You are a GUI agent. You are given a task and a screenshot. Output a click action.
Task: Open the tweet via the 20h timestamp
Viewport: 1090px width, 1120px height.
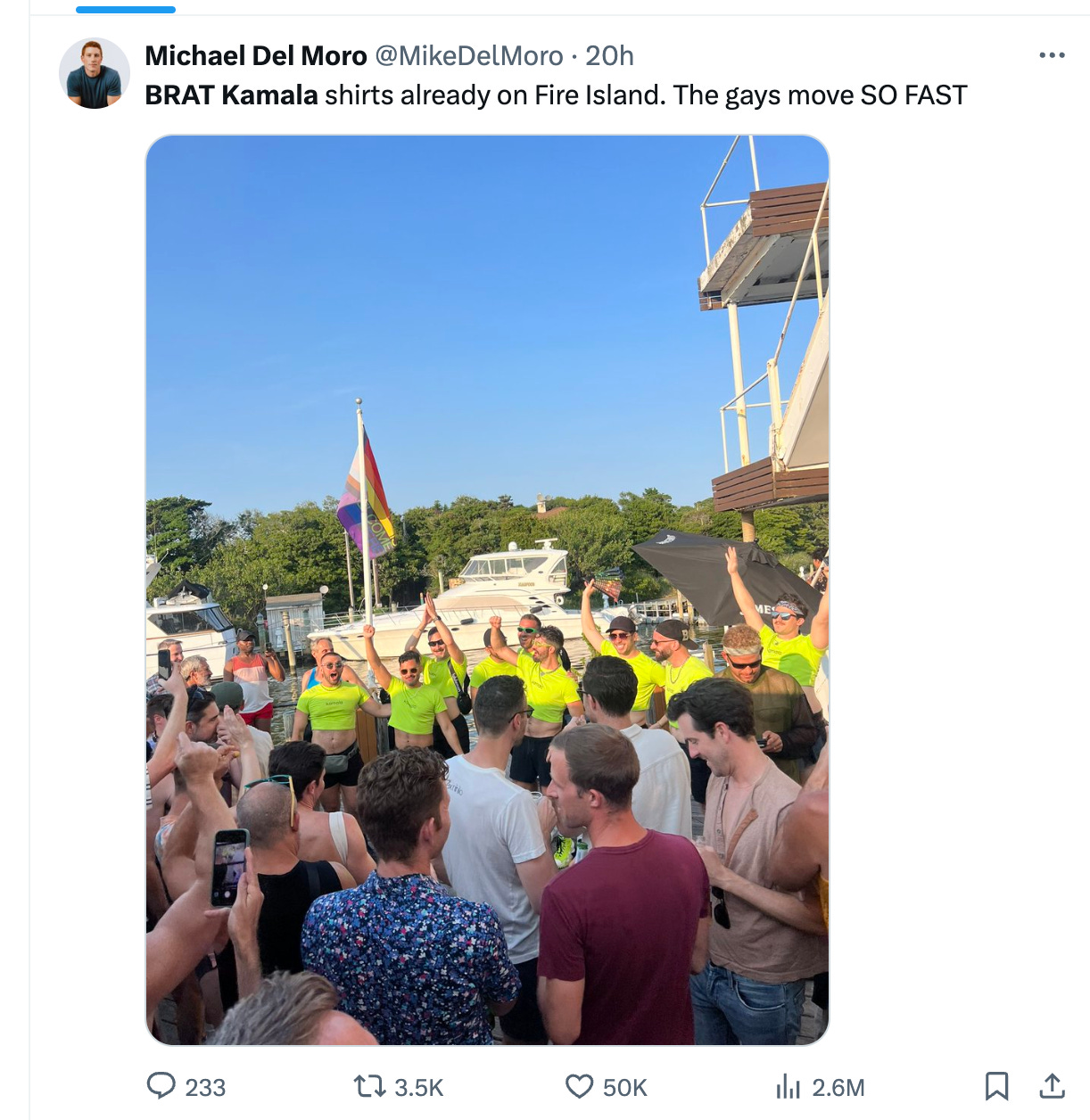coord(610,56)
